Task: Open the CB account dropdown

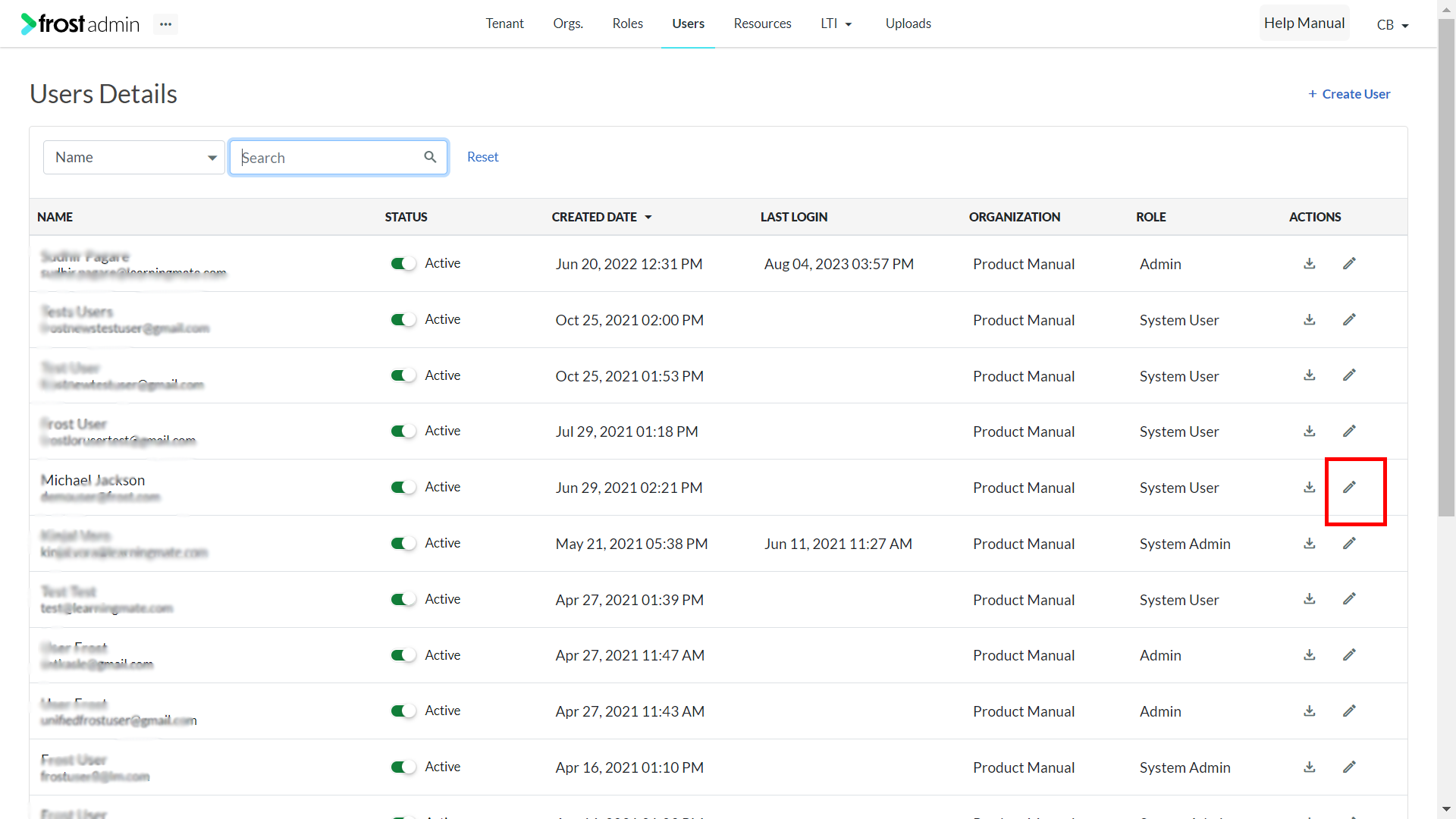Action: coord(1392,24)
